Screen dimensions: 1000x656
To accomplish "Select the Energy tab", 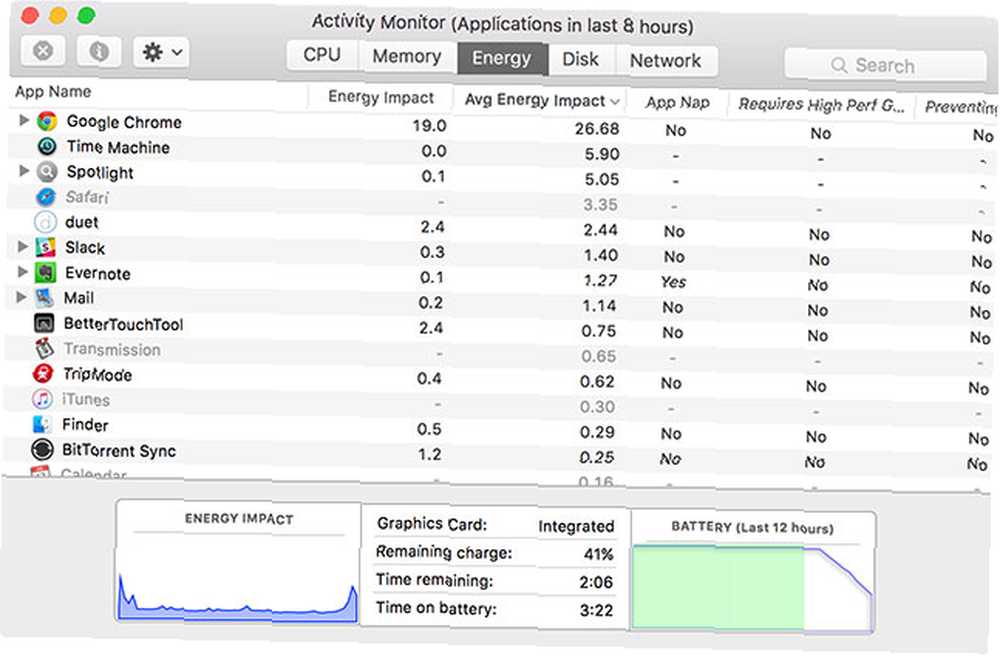I will point(502,58).
